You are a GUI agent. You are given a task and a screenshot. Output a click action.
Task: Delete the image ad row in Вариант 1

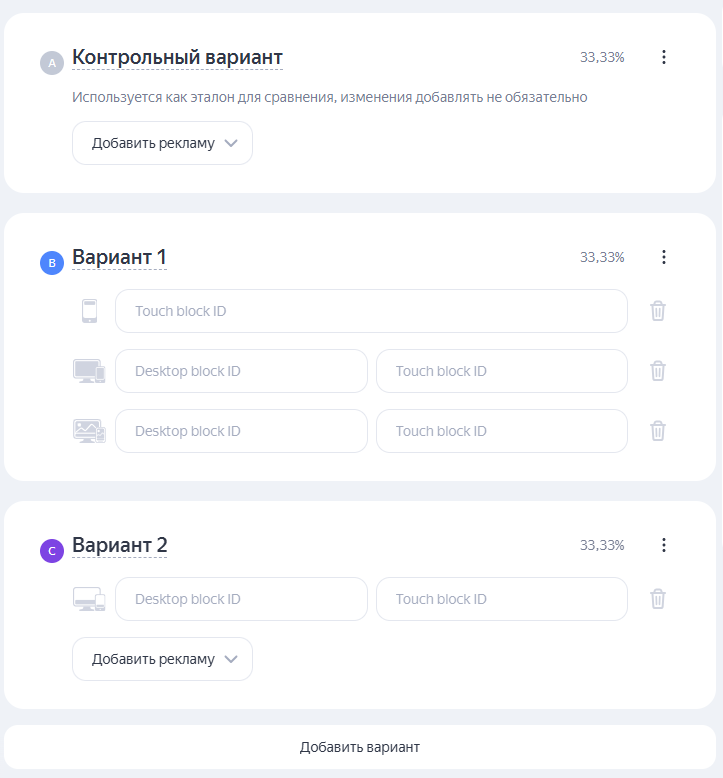point(657,431)
